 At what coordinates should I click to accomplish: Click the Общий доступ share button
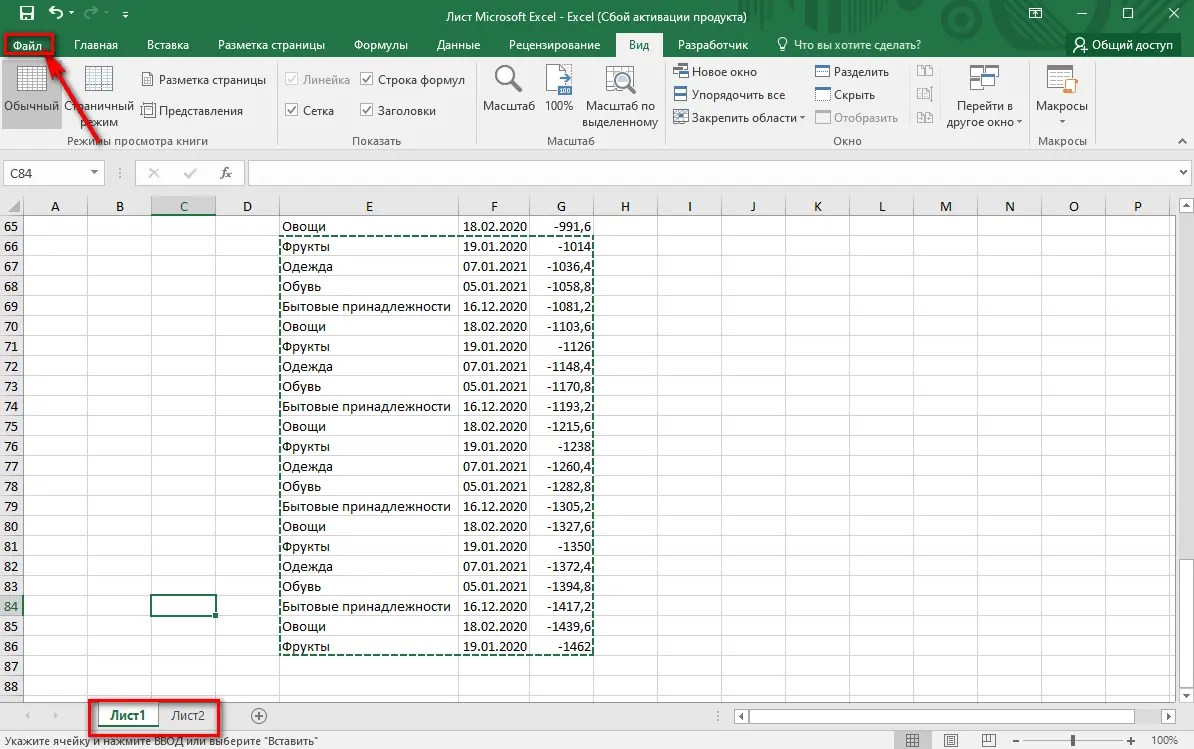point(1123,45)
